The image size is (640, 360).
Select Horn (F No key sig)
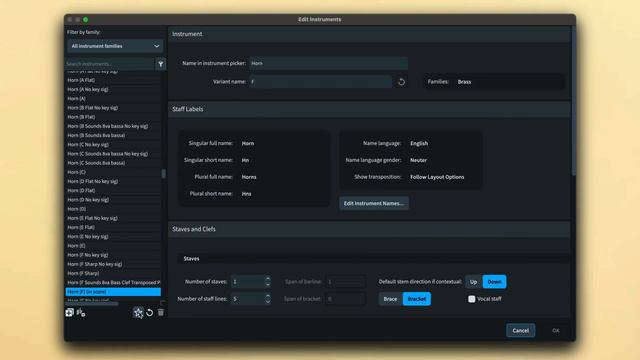click(x=113, y=255)
